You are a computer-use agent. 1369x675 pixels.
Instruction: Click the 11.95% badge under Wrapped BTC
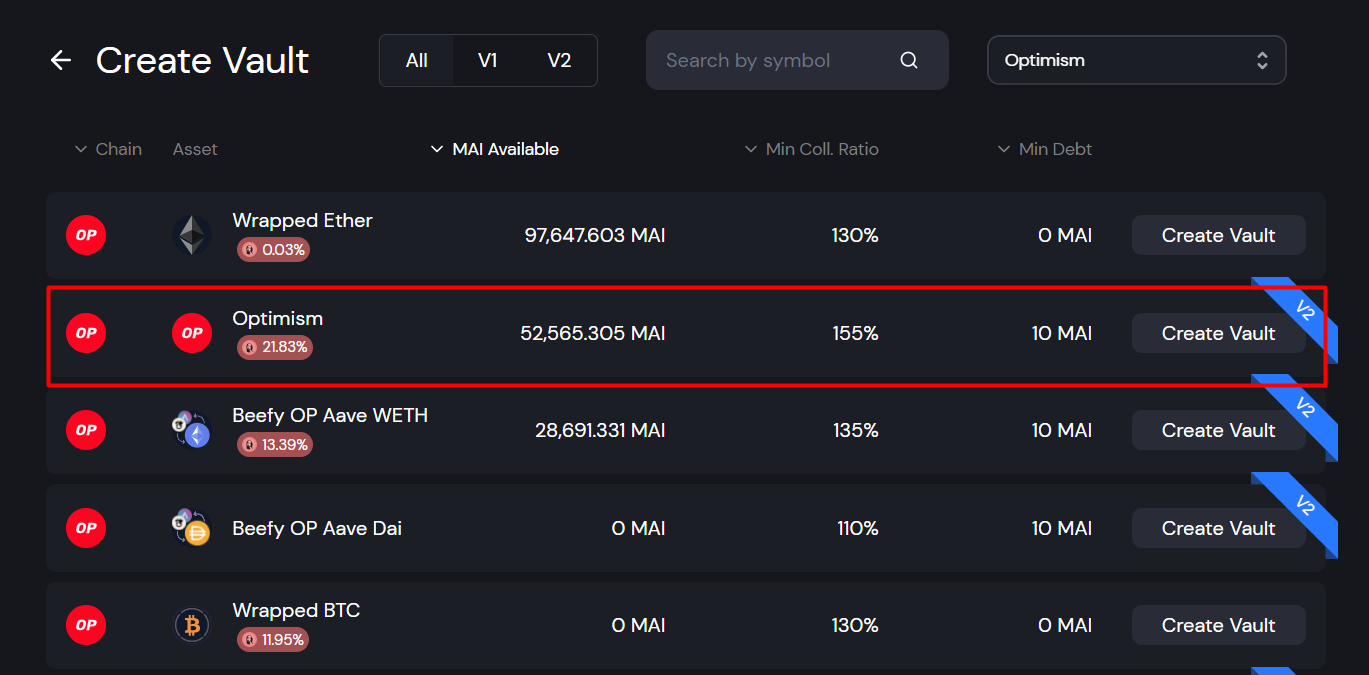[x=273, y=639]
